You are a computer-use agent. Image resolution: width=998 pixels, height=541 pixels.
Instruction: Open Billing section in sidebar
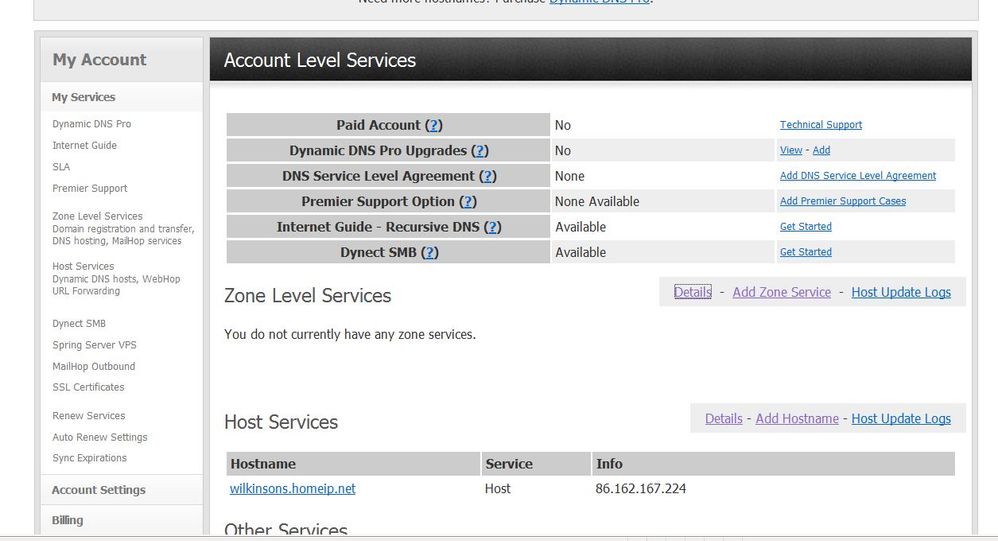67,520
